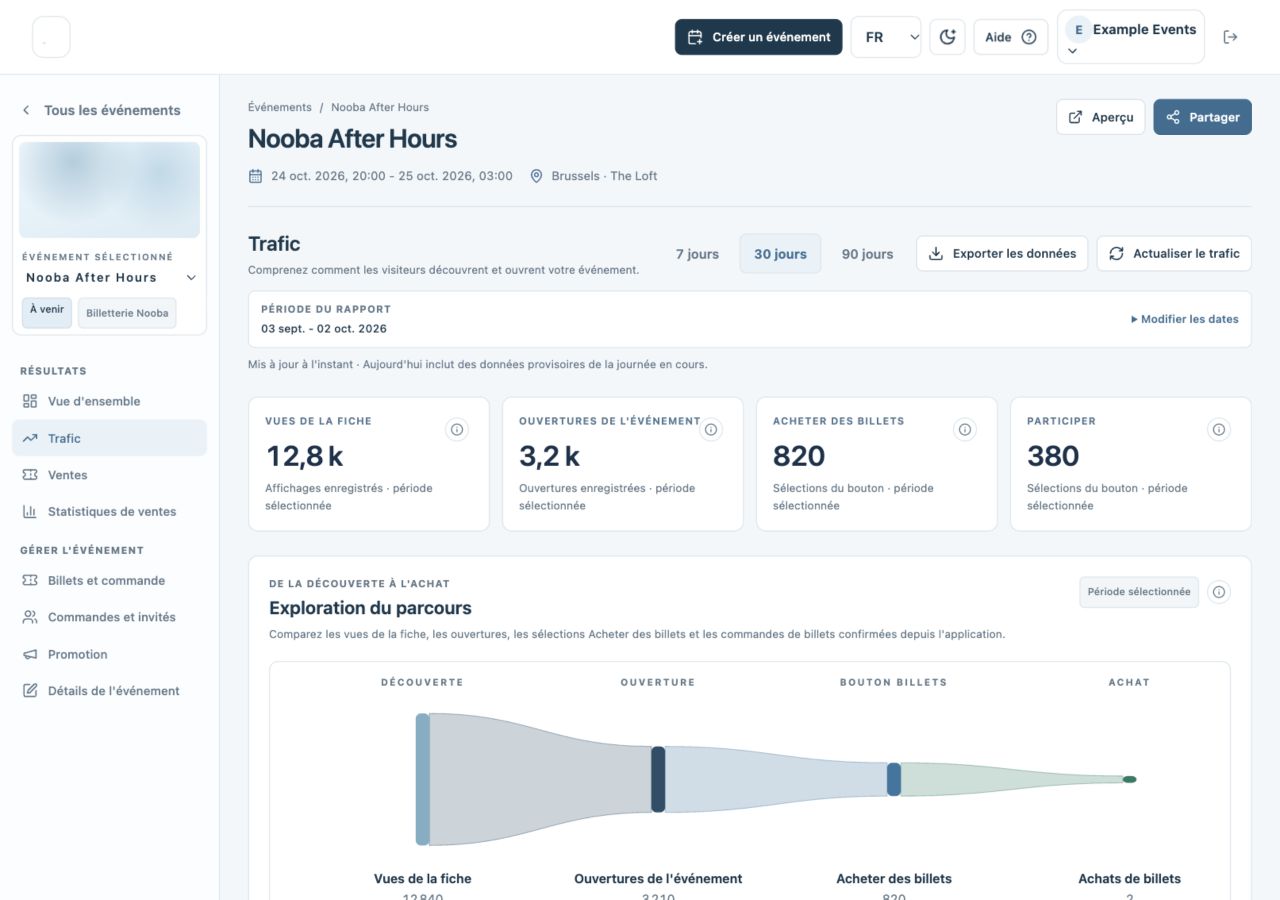Open the info icon on Participer card
The height and width of the screenshot is (900, 1280).
coord(1219,429)
